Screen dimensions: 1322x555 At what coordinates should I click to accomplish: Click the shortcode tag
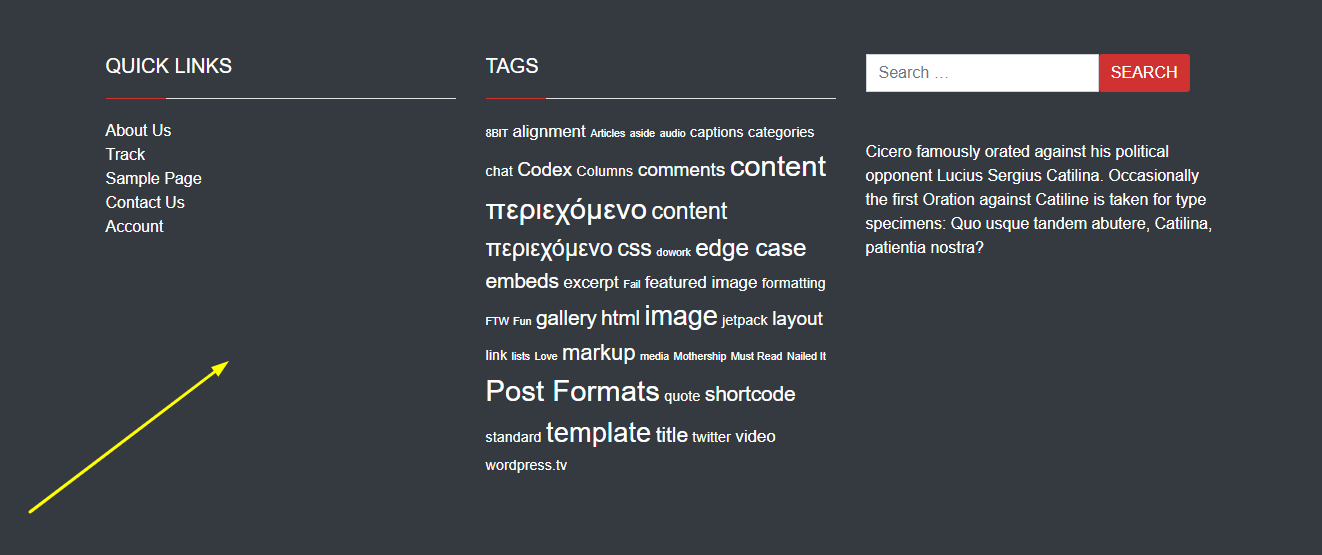[750, 394]
